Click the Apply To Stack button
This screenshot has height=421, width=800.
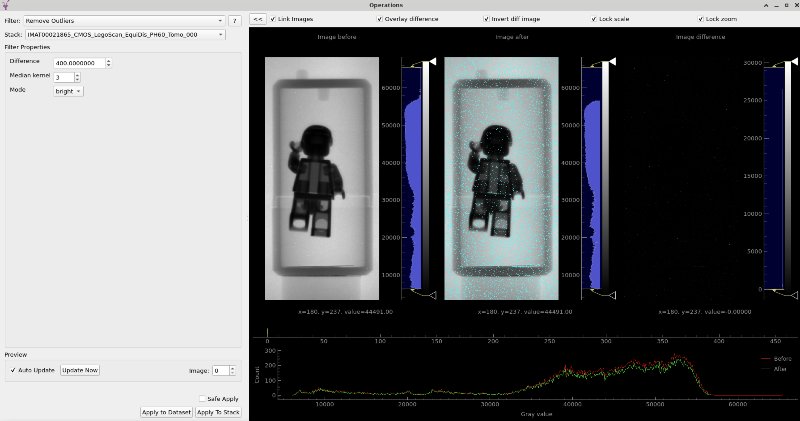218,412
